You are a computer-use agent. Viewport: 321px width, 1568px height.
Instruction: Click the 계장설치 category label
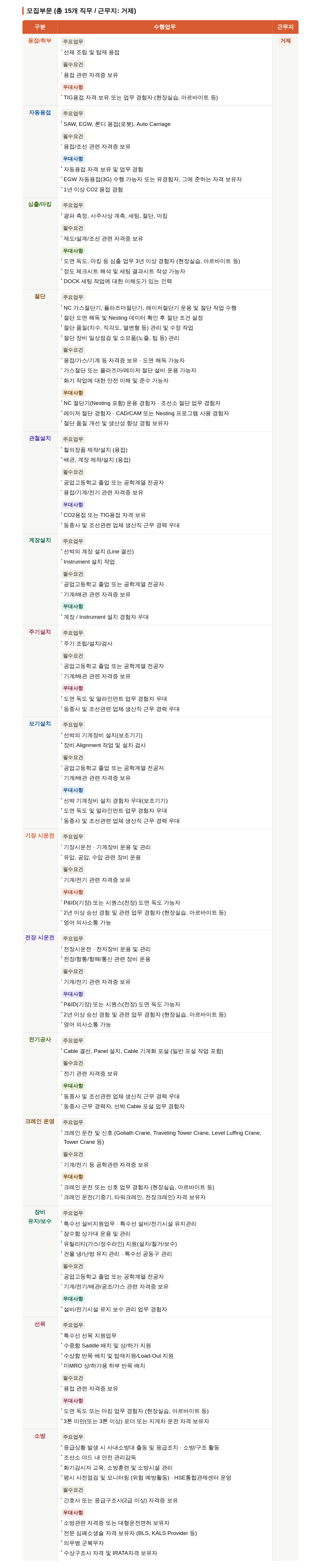(39, 540)
